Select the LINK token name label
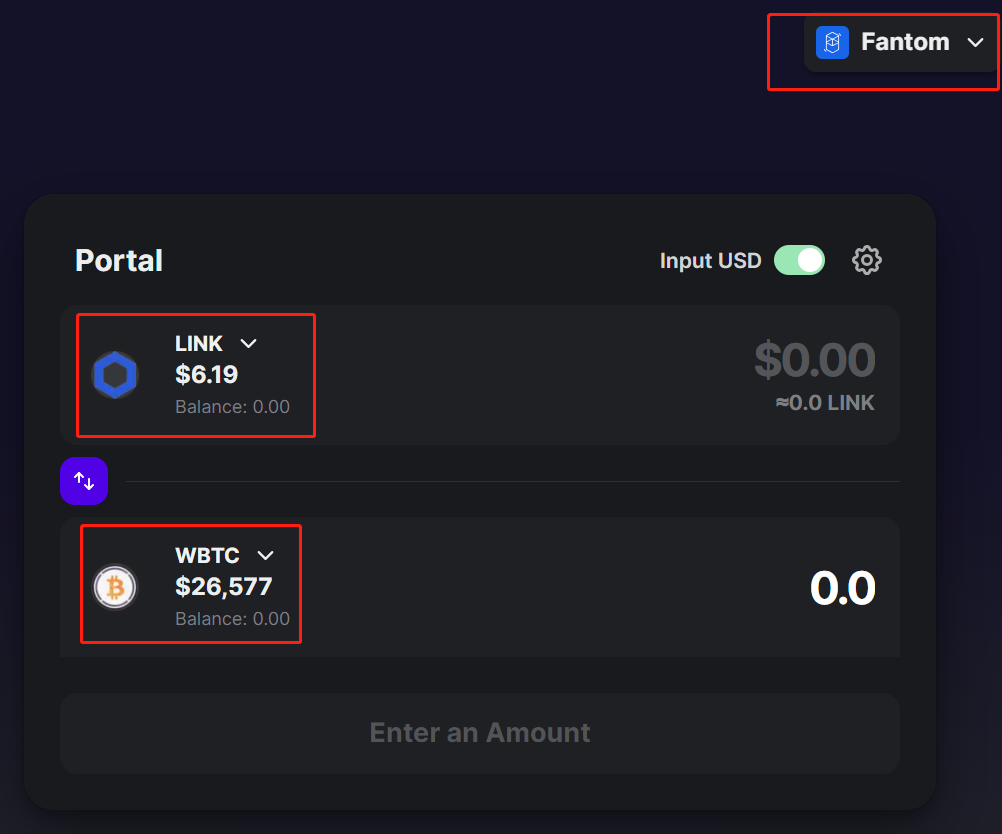1002x834 pixels. coord(199,344)
